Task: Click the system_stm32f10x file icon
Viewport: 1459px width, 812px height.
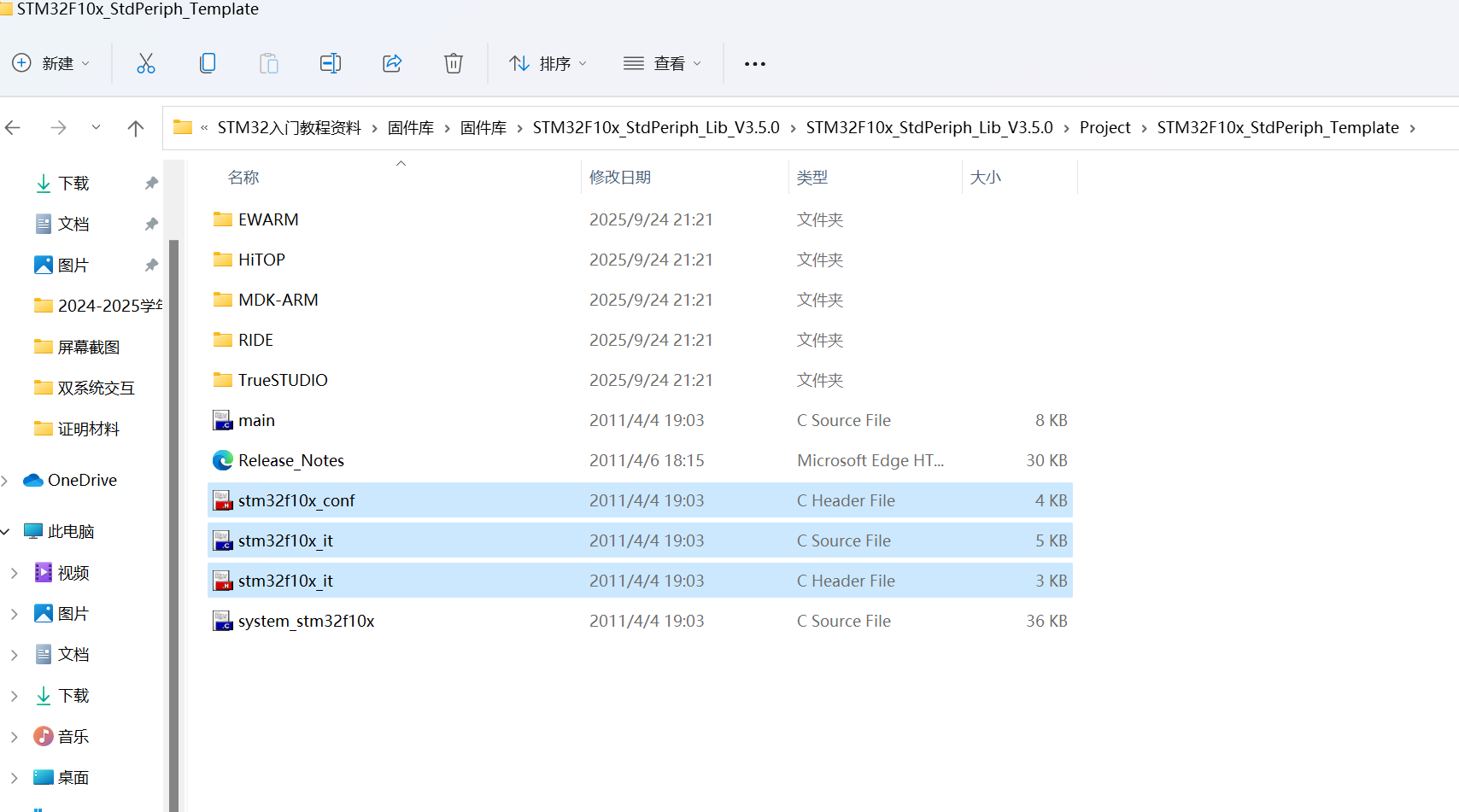Action: (223, 621)
